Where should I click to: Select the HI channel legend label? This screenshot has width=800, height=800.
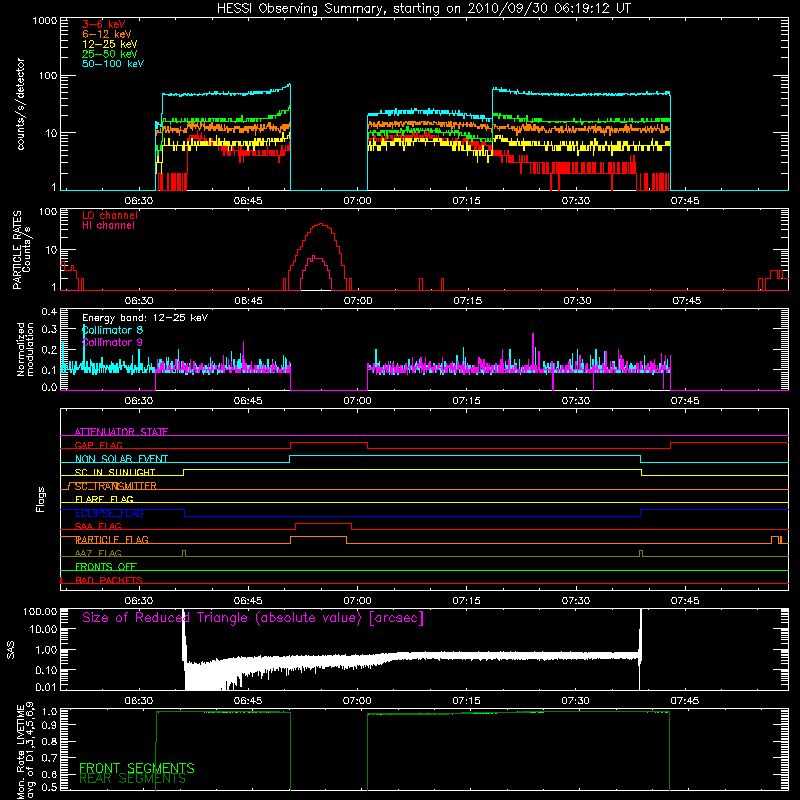coord(108,226)
